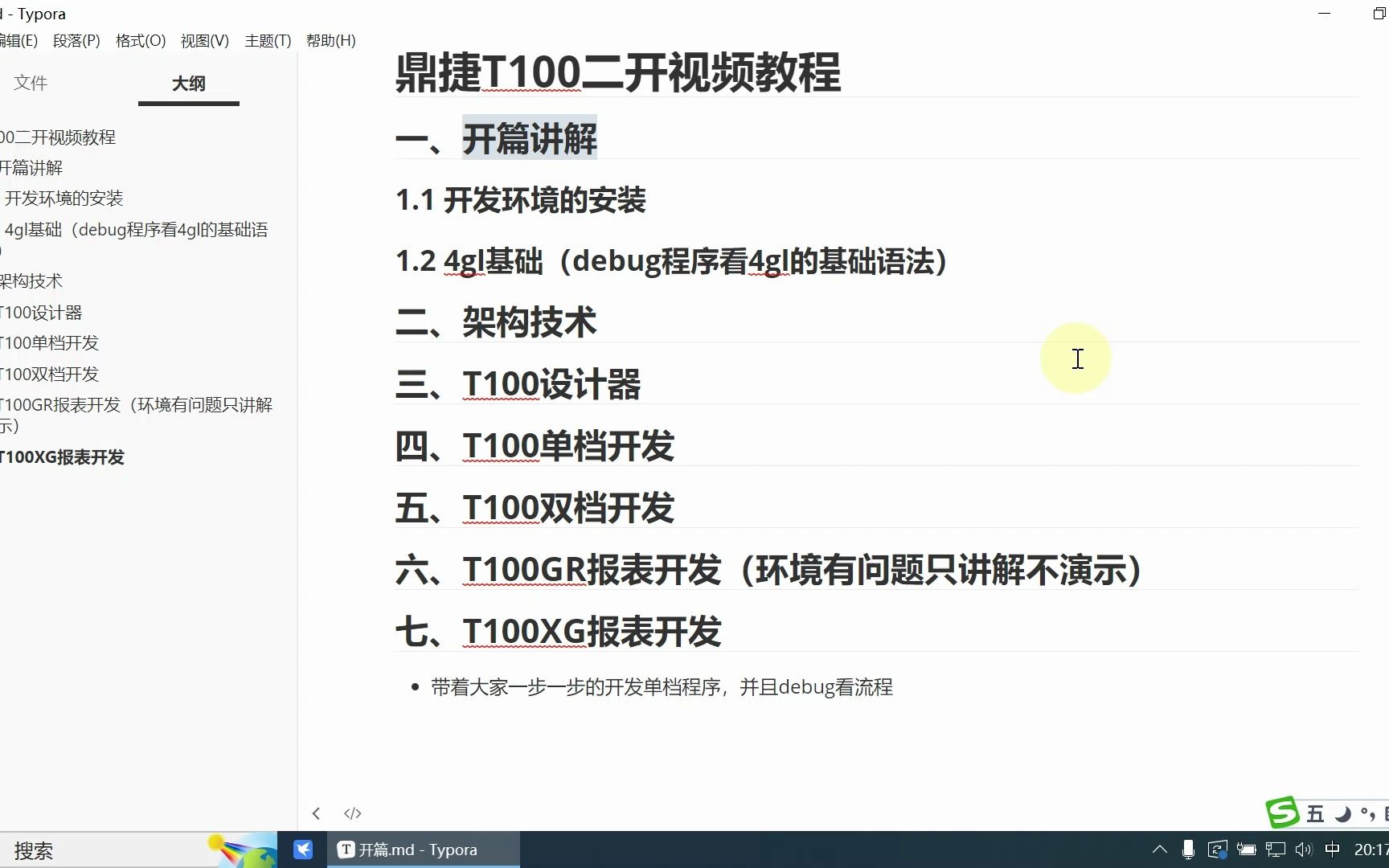The image size is (1389, 868).
Task: Select T100GR报表开发 outline entry
Action: (137, 416)
